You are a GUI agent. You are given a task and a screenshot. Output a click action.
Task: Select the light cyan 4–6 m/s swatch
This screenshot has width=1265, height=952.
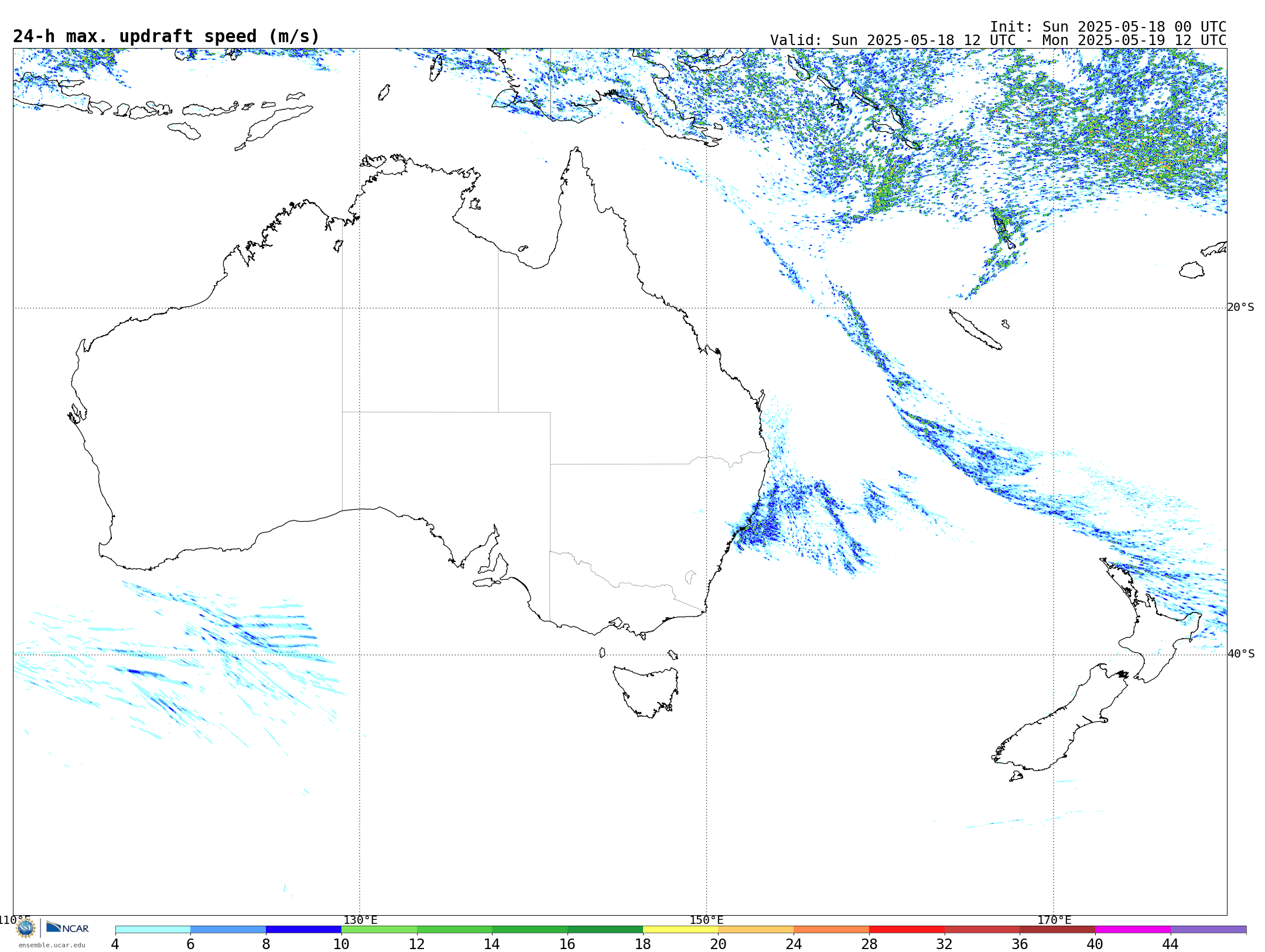click(x=153, y=930)
